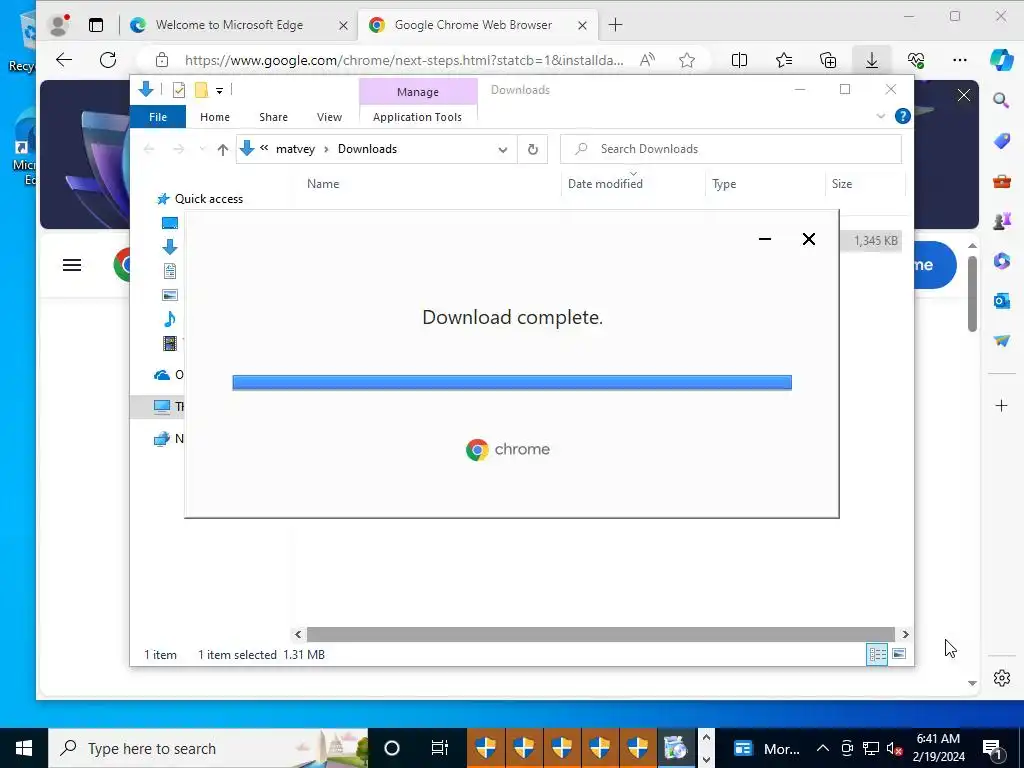Open a new Edge tab
The height and width of the screenshot is (768, 1024).
tap(615, 25)
